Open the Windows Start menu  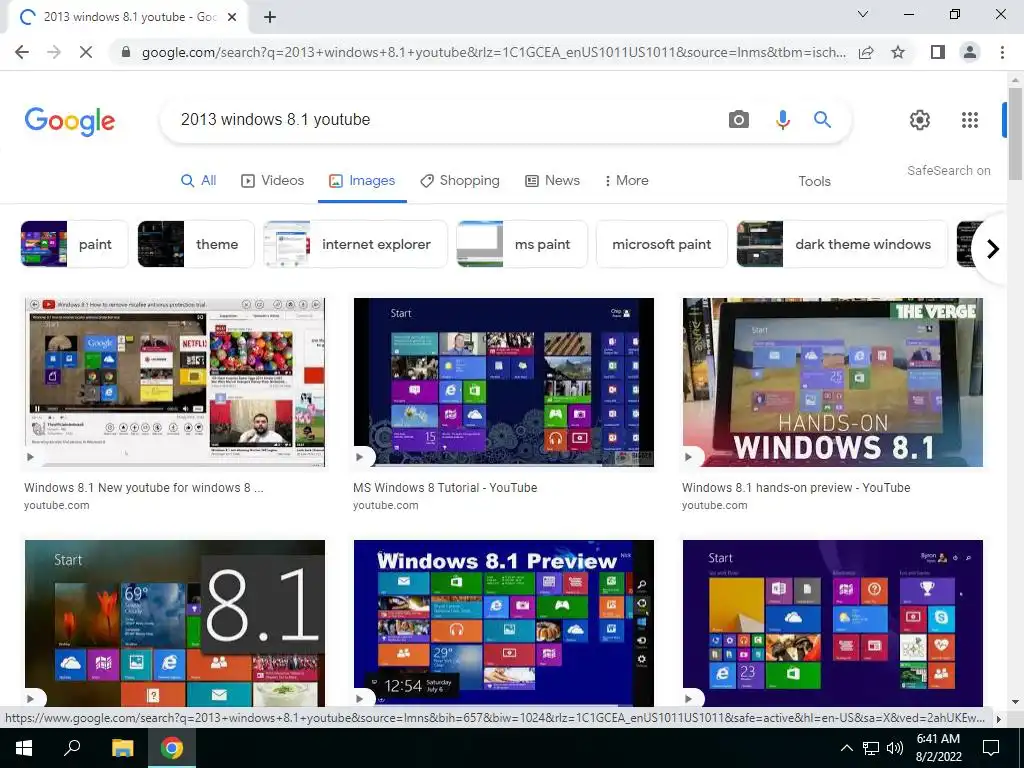coord(24,748)
